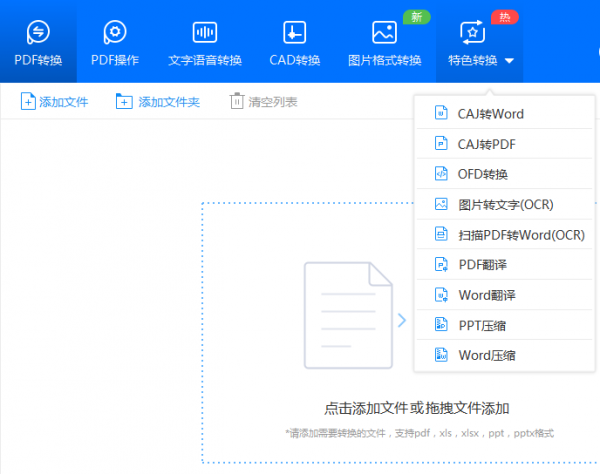
Task: Choose Word压缩 from the dropdown menu
Action: [x=504, y=355]
